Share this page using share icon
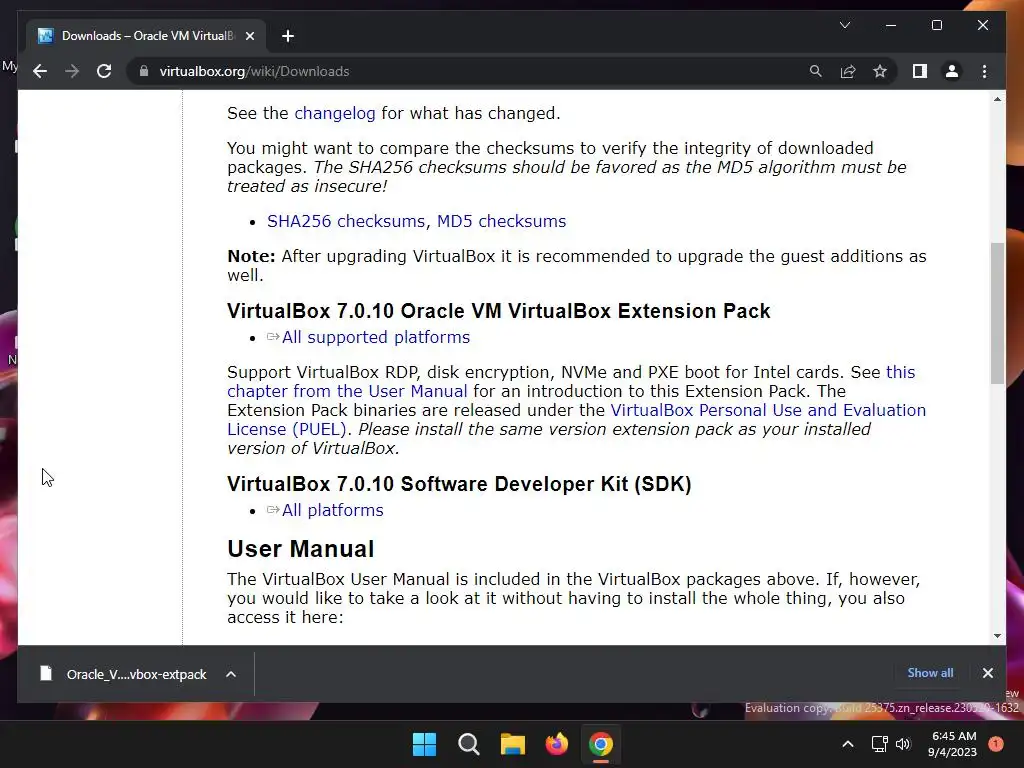The width and height of the screenshot is (1024, 768). (x=848, y=71)
